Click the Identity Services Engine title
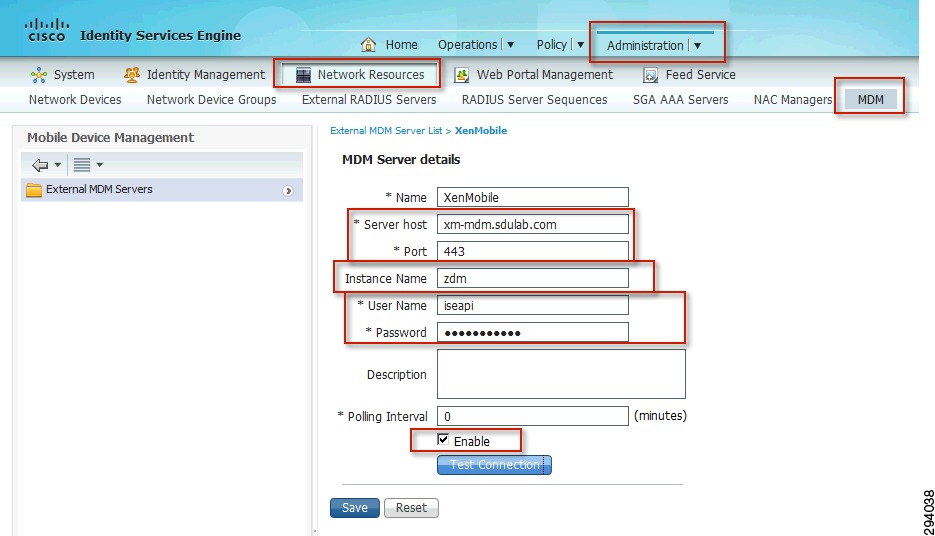The height and width of the screenshot is (536, 935). coord(160,35)
